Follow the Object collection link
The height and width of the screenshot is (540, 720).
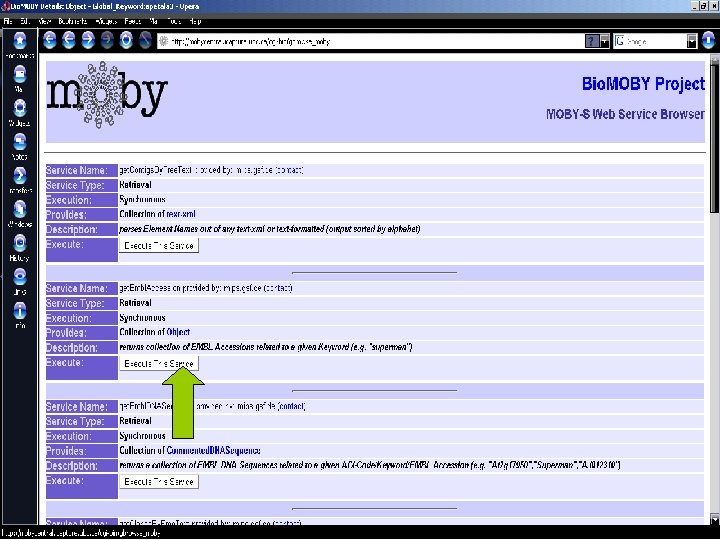click(178, 332)
